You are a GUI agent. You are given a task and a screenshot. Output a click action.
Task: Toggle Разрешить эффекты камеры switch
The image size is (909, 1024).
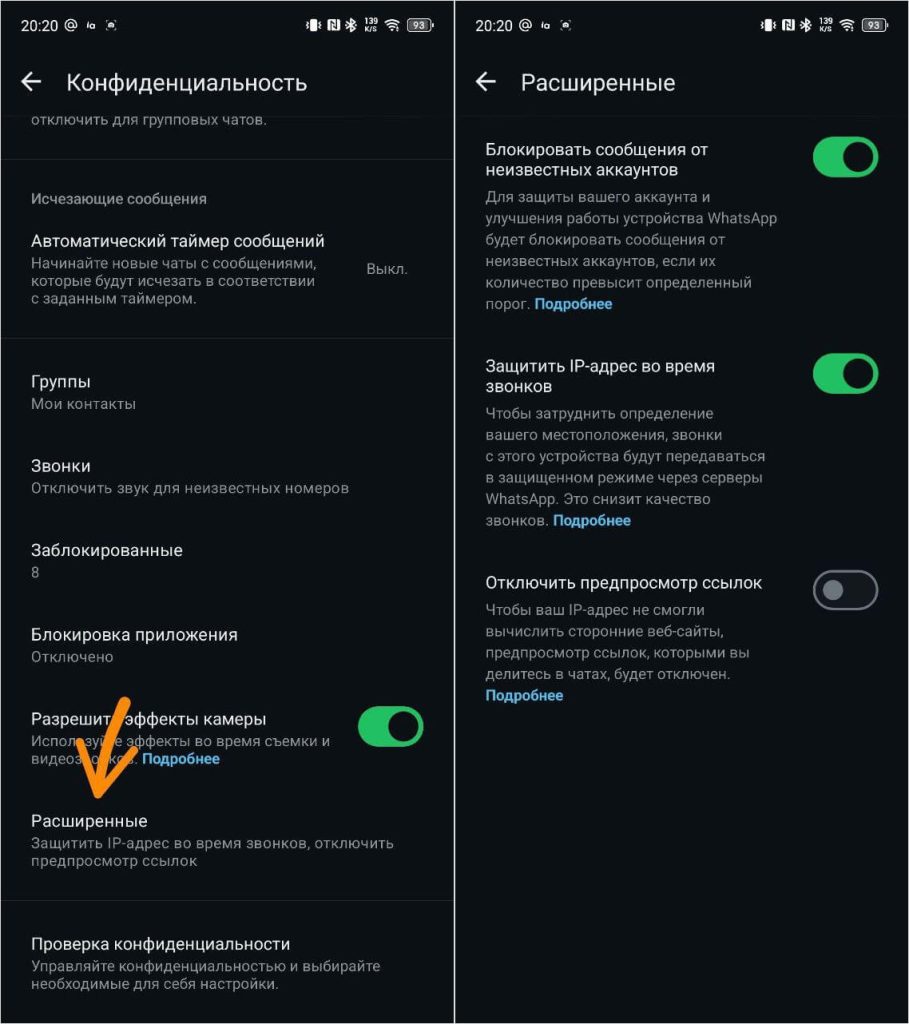390,727
